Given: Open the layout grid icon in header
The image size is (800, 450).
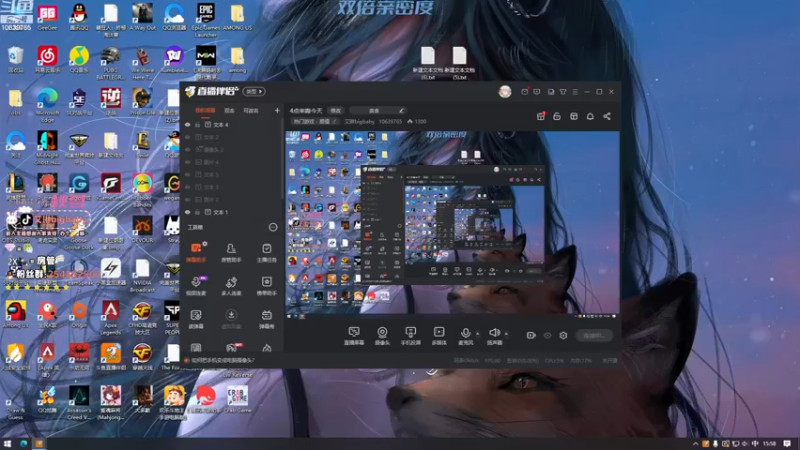Looking at the screenshot, I should tap(573, 116).
